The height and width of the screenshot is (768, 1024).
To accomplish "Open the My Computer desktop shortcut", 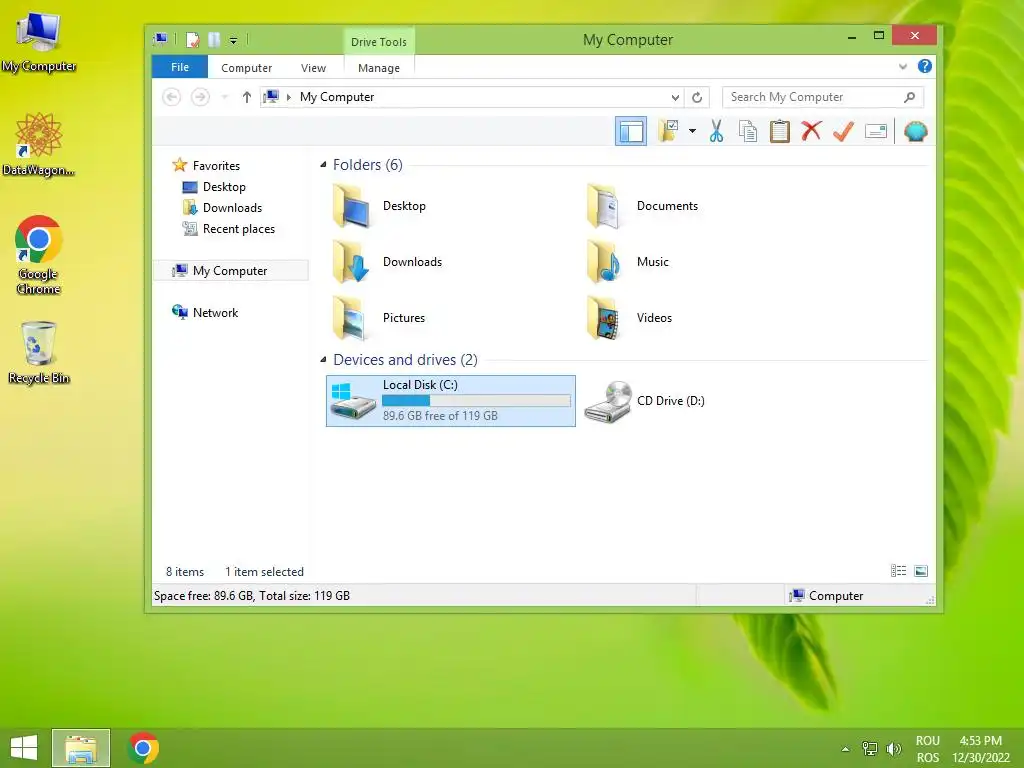I will pyautogui.click(x=39, y=42).
